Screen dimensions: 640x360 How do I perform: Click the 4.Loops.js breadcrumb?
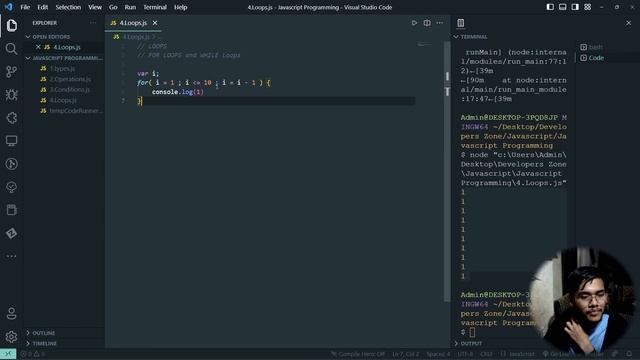click(x=136, y=37)
